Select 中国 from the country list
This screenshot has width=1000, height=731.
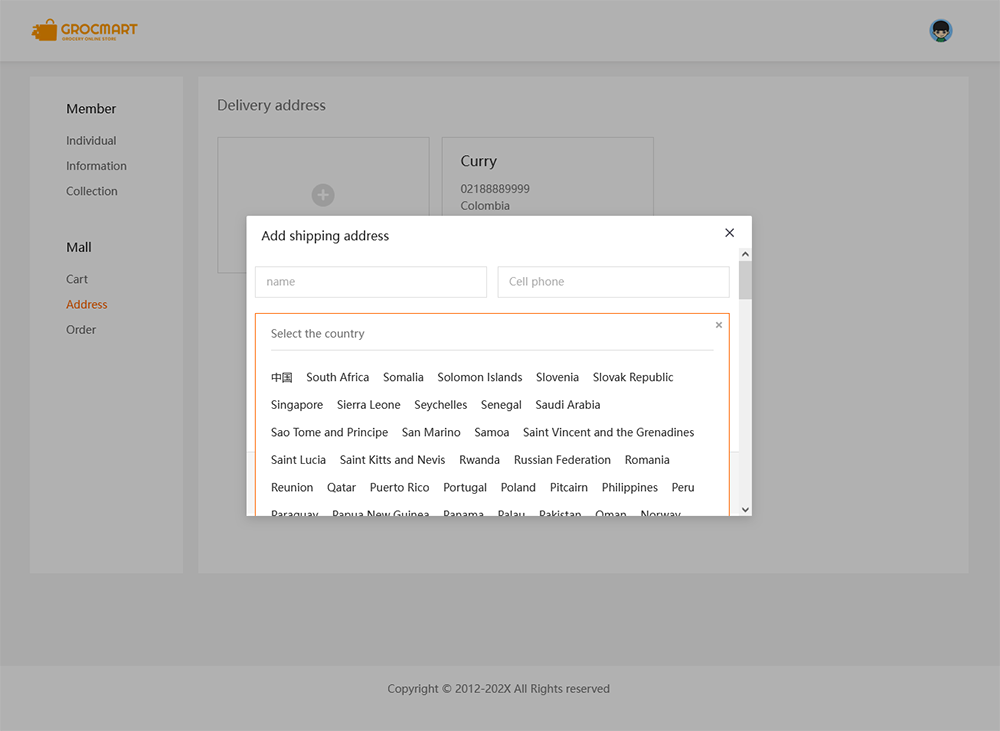coord(281,377)
